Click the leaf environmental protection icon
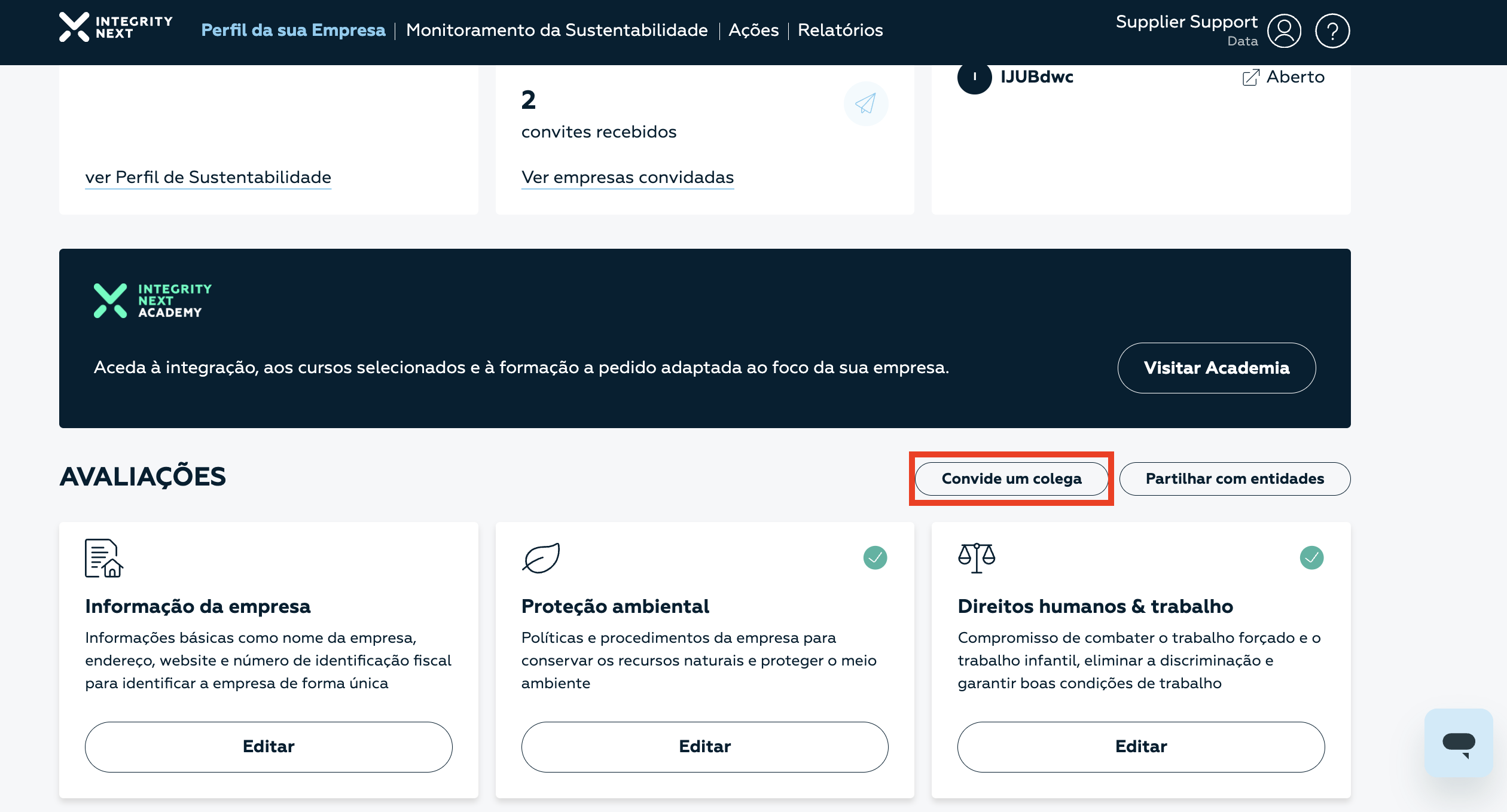 [541, 558]
